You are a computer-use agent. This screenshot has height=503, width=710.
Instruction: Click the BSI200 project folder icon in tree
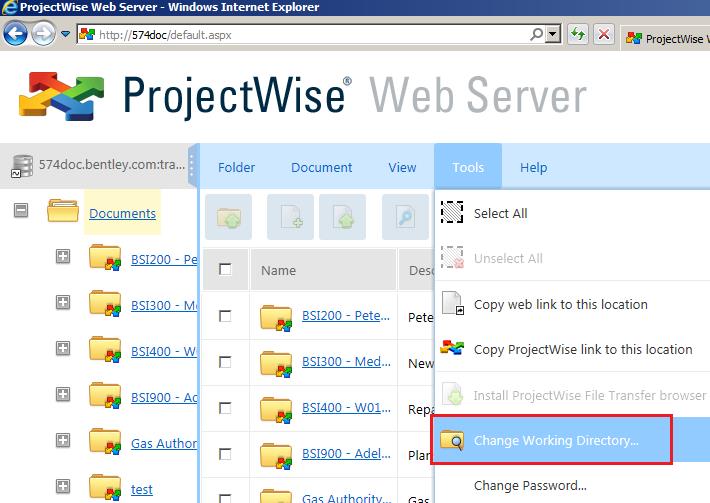click(105, 257)
